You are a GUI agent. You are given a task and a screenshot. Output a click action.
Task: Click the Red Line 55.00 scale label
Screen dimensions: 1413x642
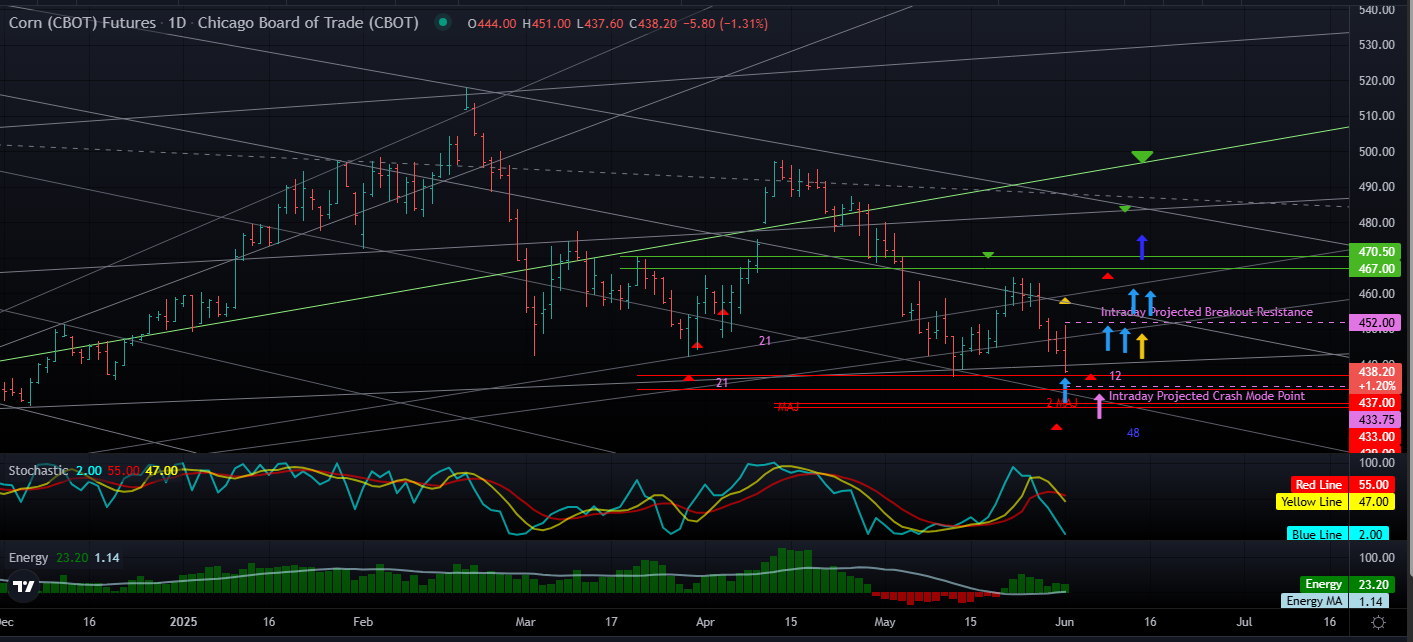(x=1345, y=484)
